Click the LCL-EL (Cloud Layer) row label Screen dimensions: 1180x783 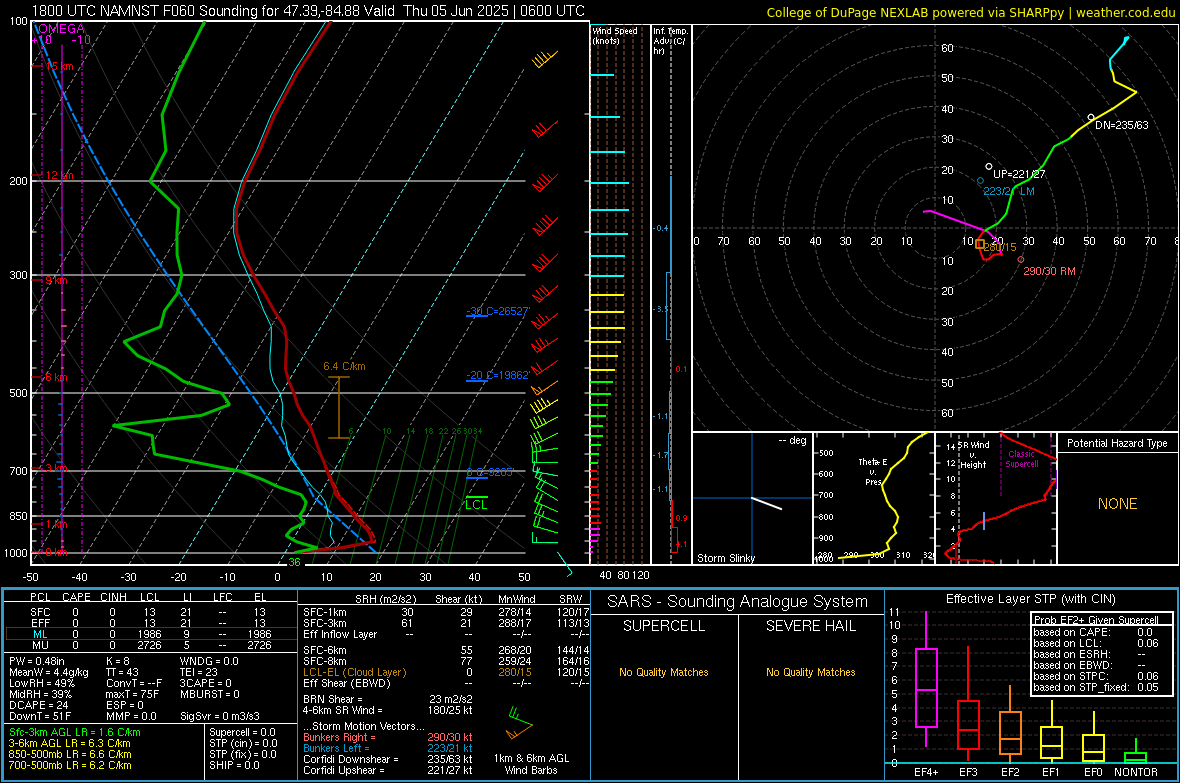(354, 672)
